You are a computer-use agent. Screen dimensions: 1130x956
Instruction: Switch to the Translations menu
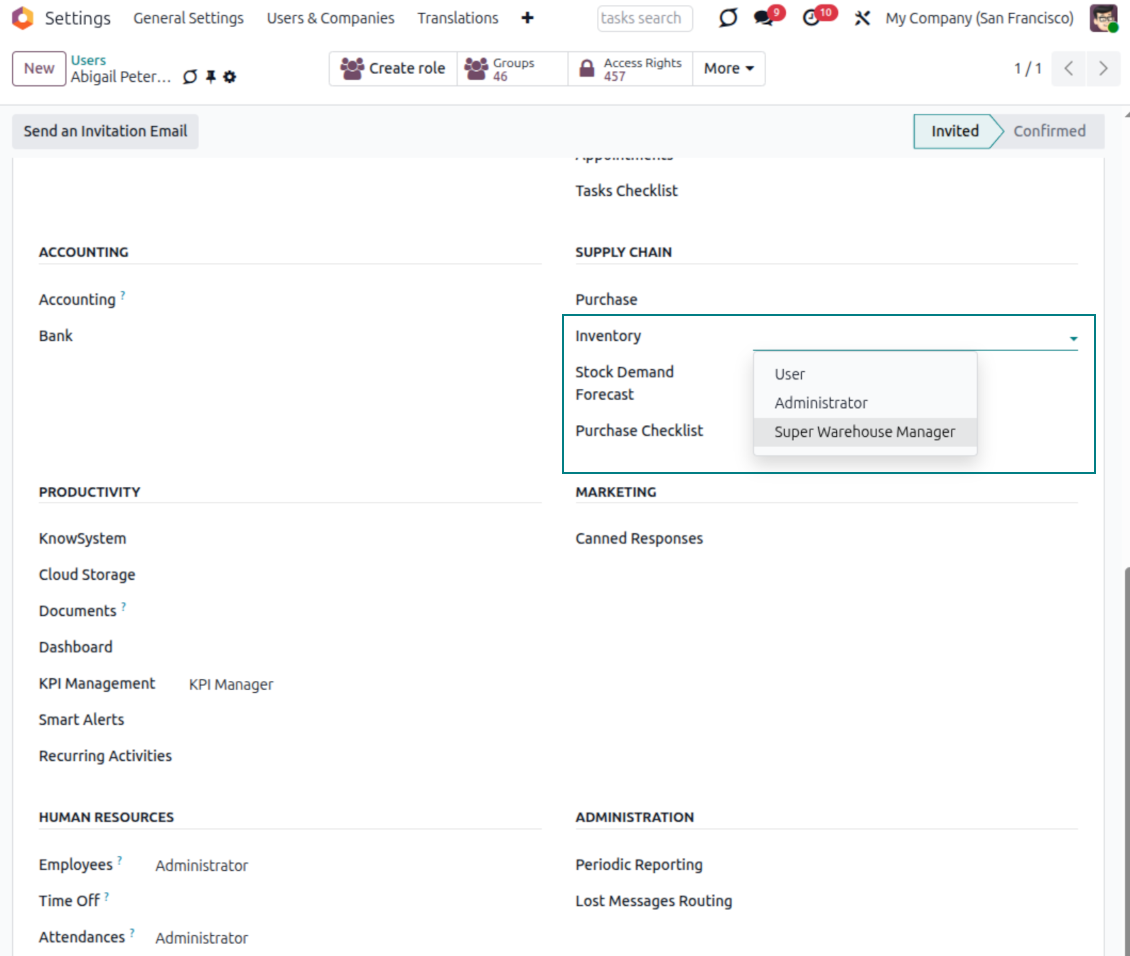[458, 18]
